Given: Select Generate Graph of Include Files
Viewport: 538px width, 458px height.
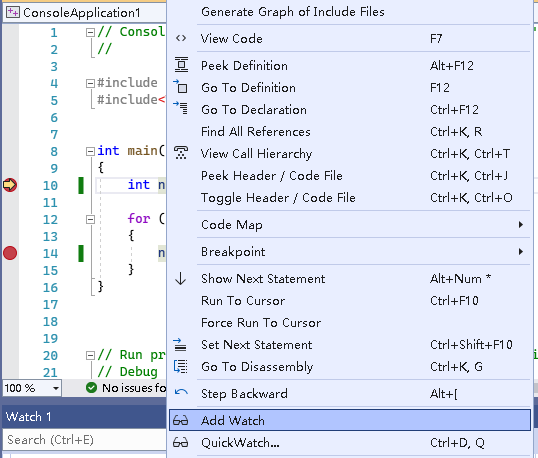Looking at the screenshot, I should point(350,12).
